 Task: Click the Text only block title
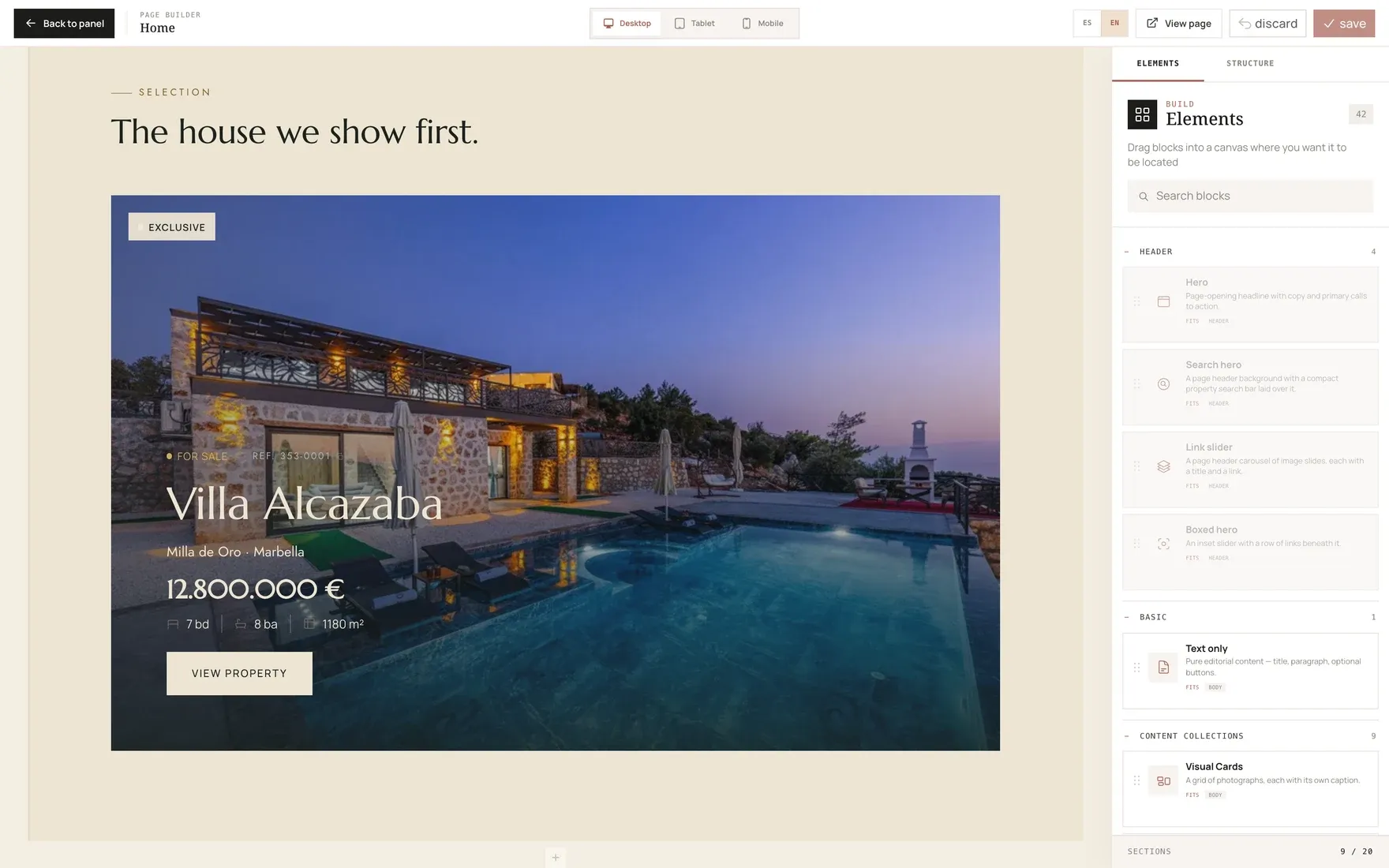pos(1206,649)
